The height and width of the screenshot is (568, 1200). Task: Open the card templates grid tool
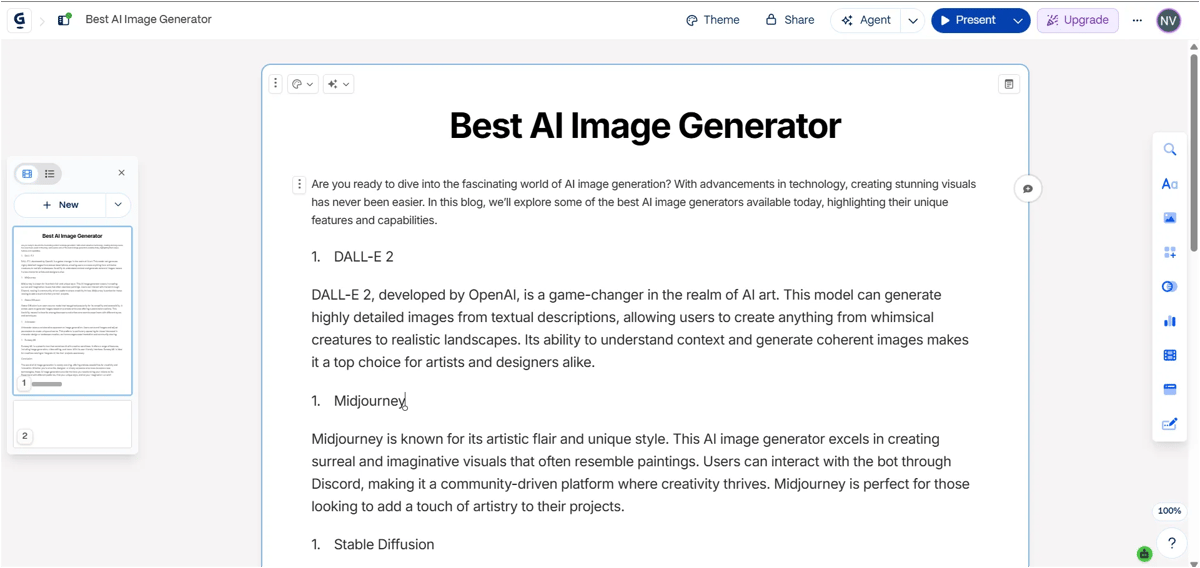1170,252
